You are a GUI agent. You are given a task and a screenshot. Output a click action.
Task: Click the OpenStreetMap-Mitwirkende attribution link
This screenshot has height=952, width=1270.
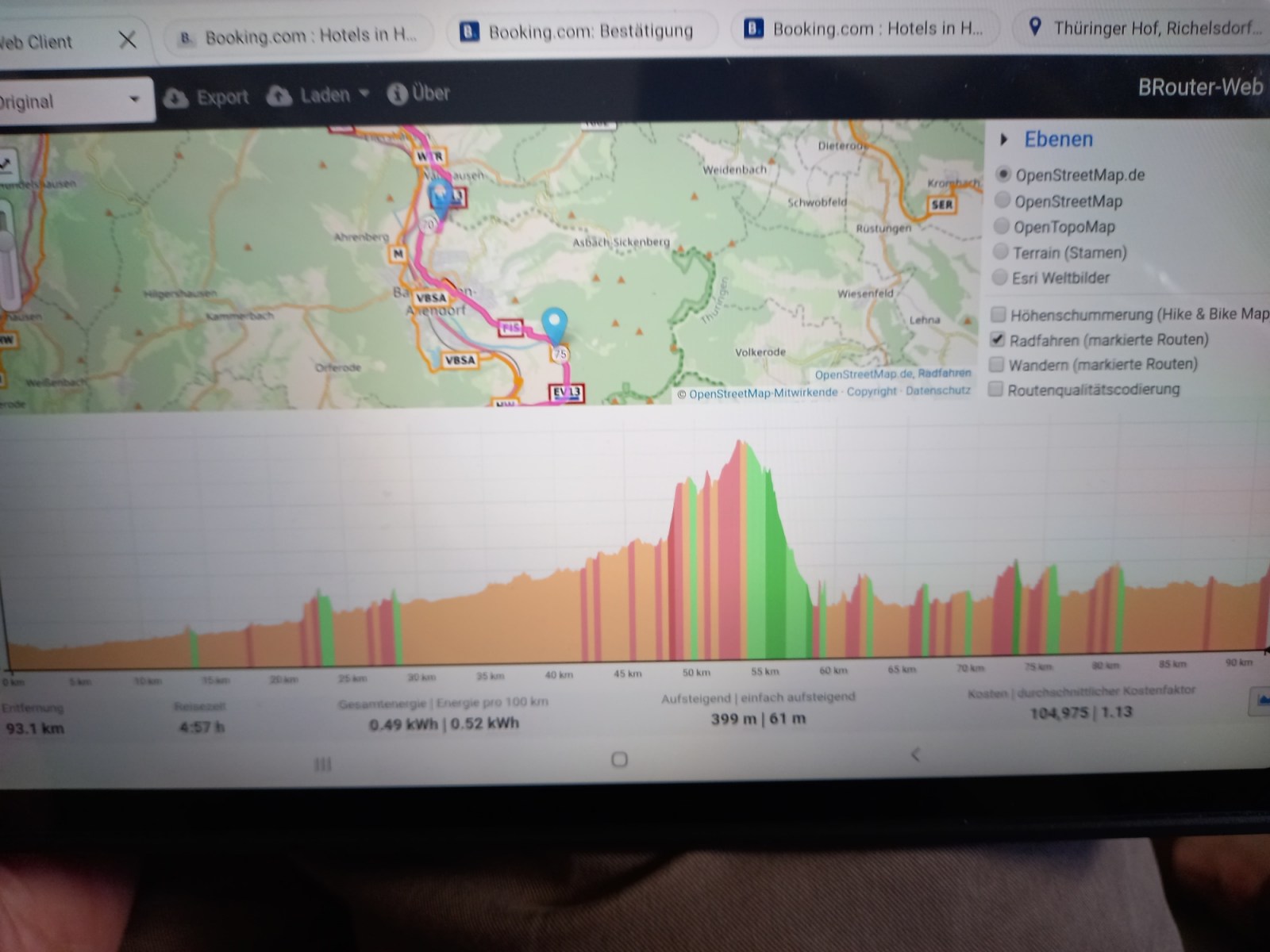[762, 393]
